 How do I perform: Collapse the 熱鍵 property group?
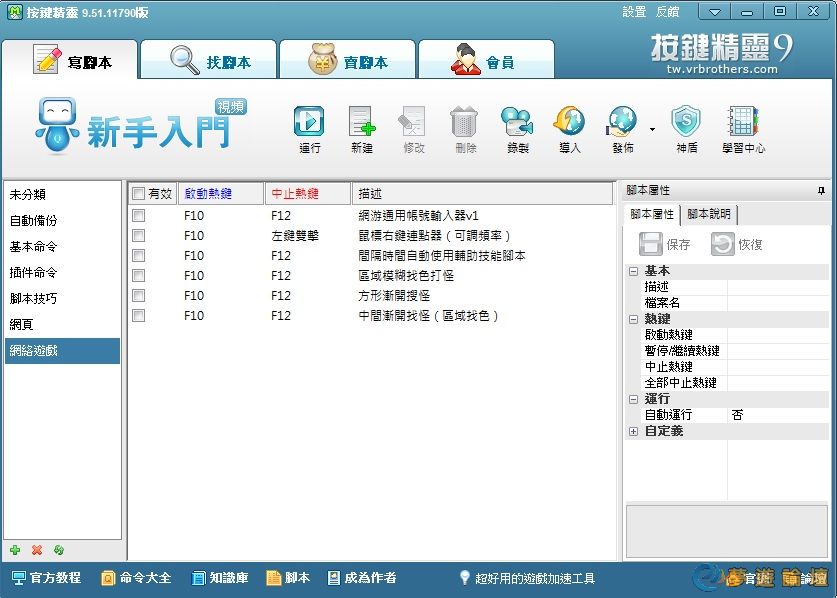click(x=633, y=319)
